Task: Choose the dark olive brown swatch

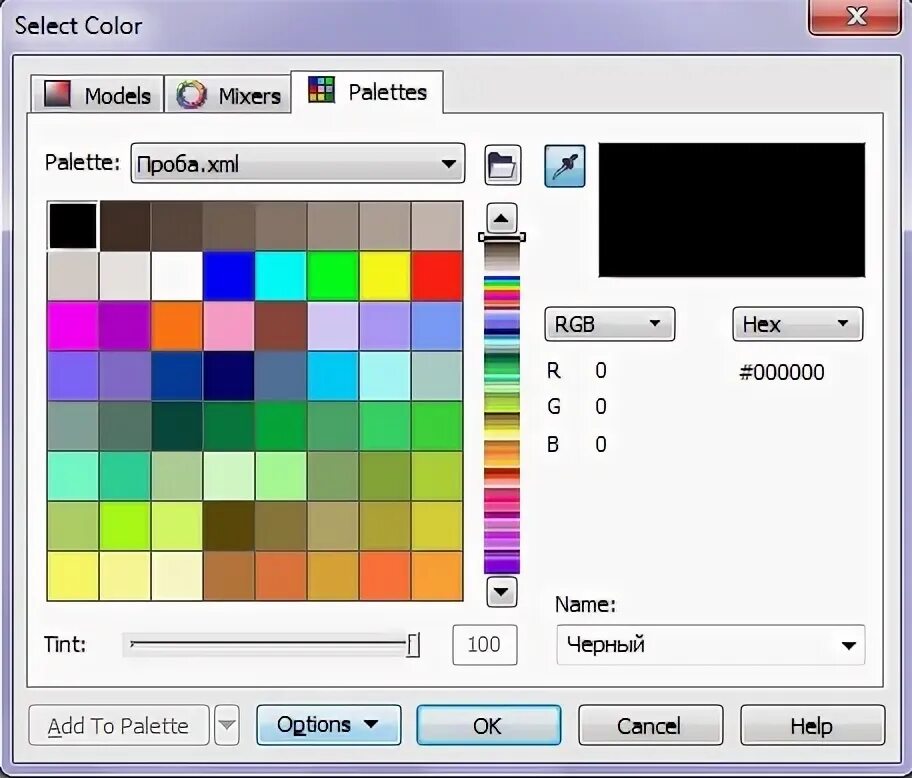Action: tap(229, 526)
